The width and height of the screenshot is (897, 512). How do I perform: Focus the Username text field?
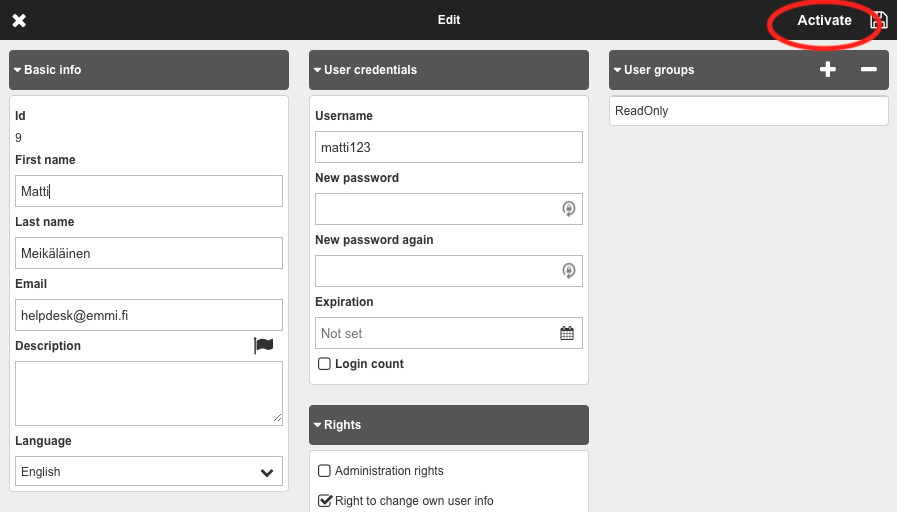[448, 147]
